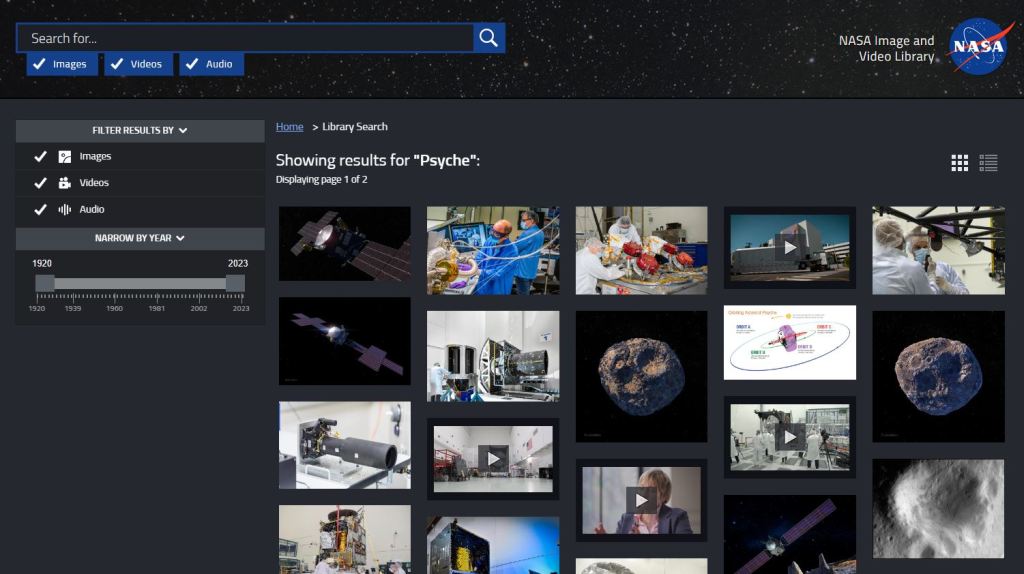1024x574 pixels.
Task: Toggle Videos filter in the sidebar
Action: click(x=41, y=183)
